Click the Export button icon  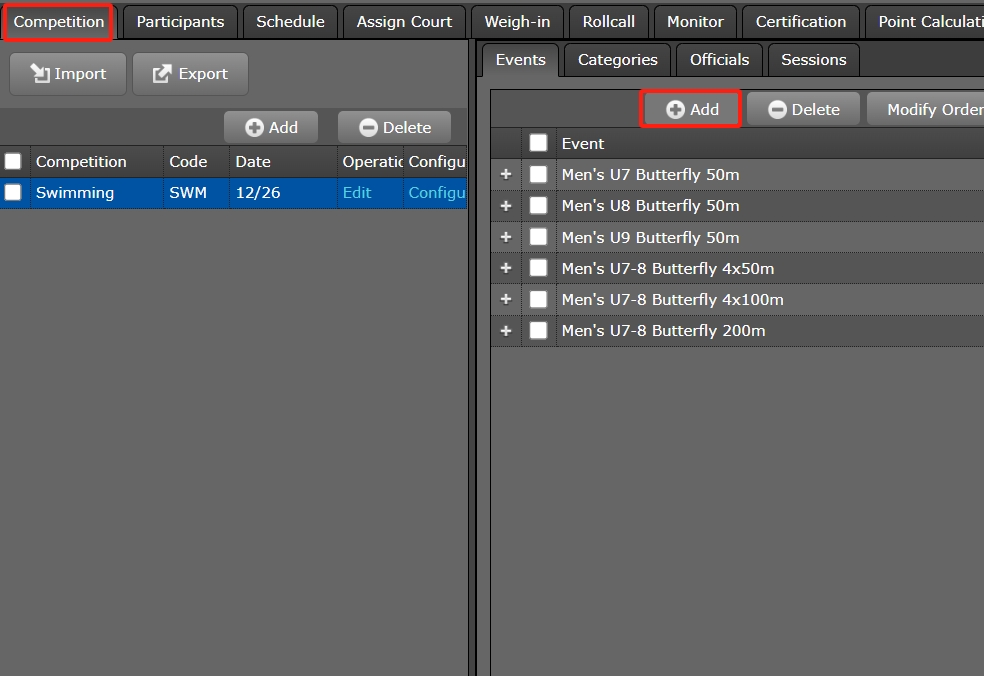click(162, 74)
